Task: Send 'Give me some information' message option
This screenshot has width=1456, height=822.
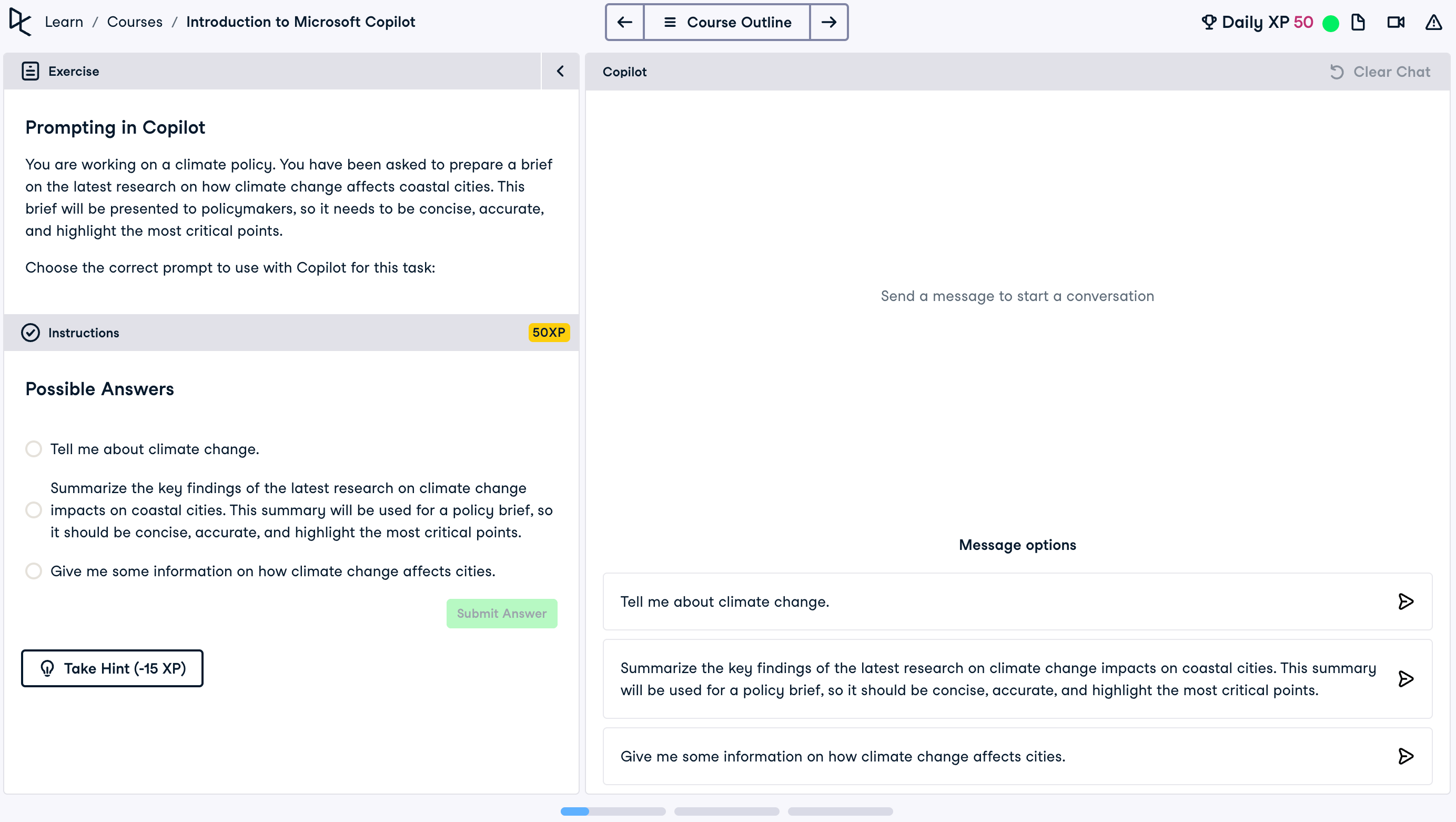Action: (1405, 756)
